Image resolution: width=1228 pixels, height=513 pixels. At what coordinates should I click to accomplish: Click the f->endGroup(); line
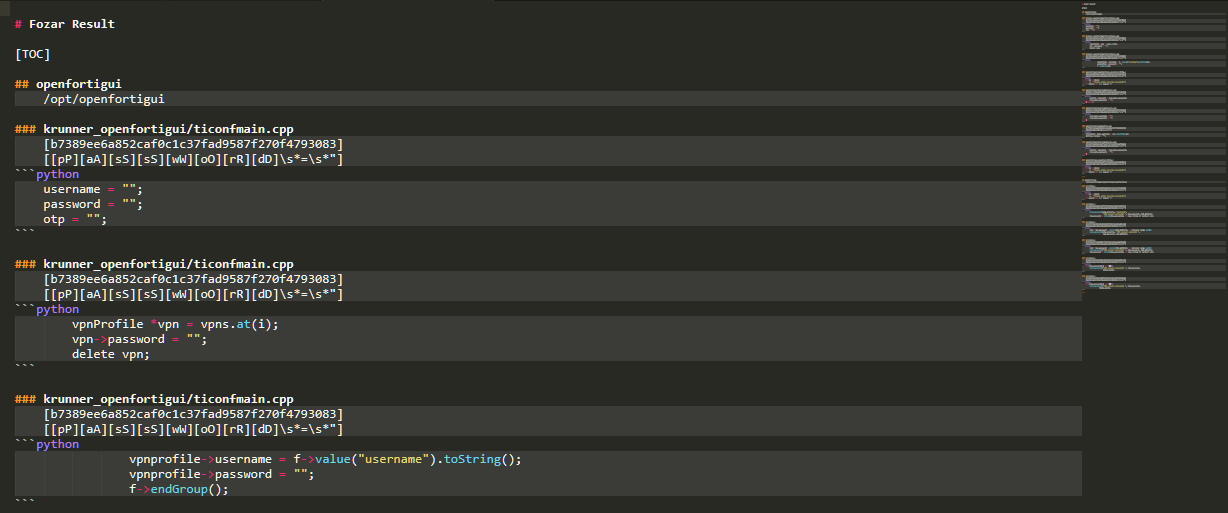click(x=179, y=489)
